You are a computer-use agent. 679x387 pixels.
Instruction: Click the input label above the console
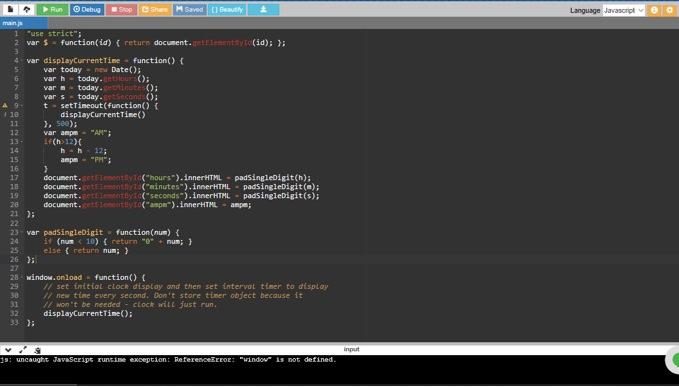pos(351,349)
